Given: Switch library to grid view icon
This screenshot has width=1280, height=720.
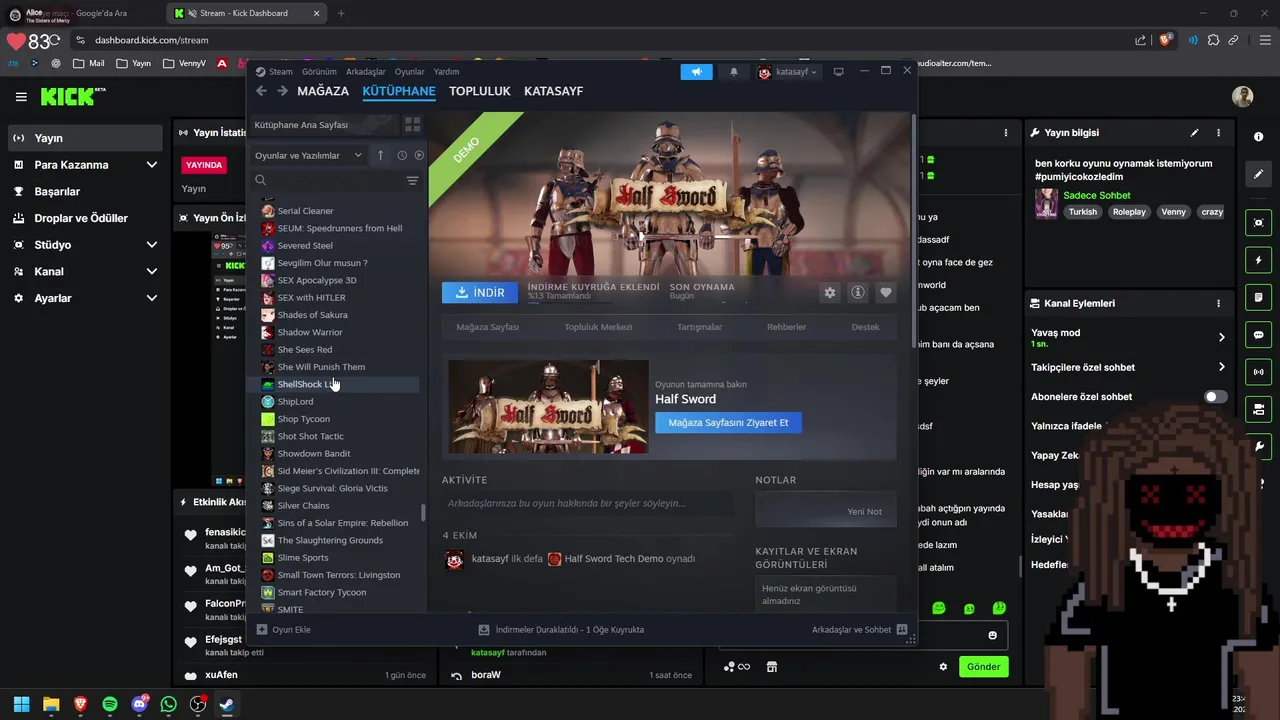Looking at the screenshot, I should click(412, 125).
